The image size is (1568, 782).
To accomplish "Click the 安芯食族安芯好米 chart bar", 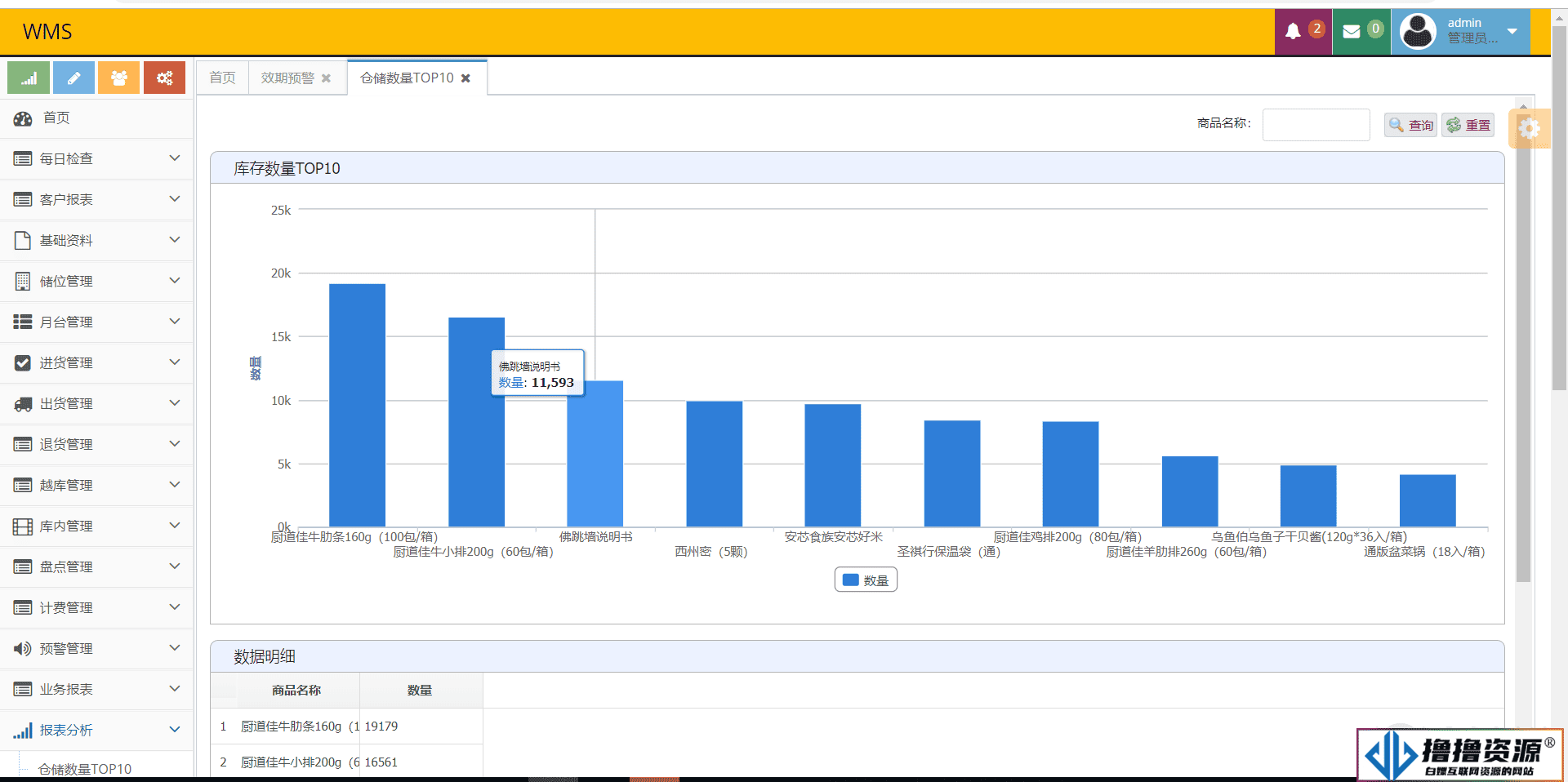I will point(833,466).
